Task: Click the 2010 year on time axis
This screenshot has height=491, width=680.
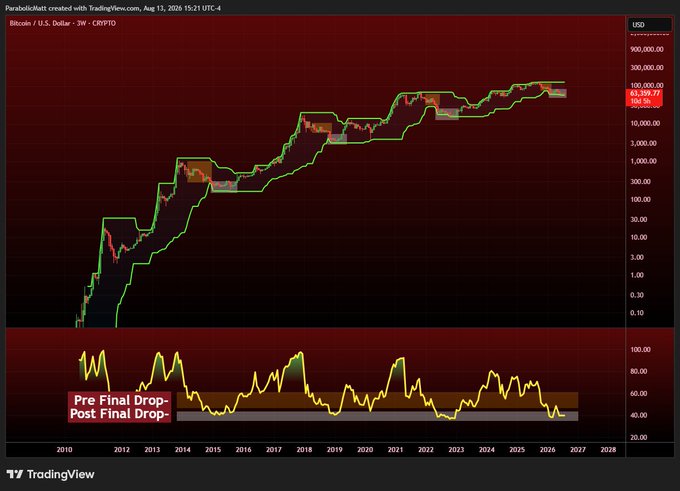Action: tap(64, 449)
